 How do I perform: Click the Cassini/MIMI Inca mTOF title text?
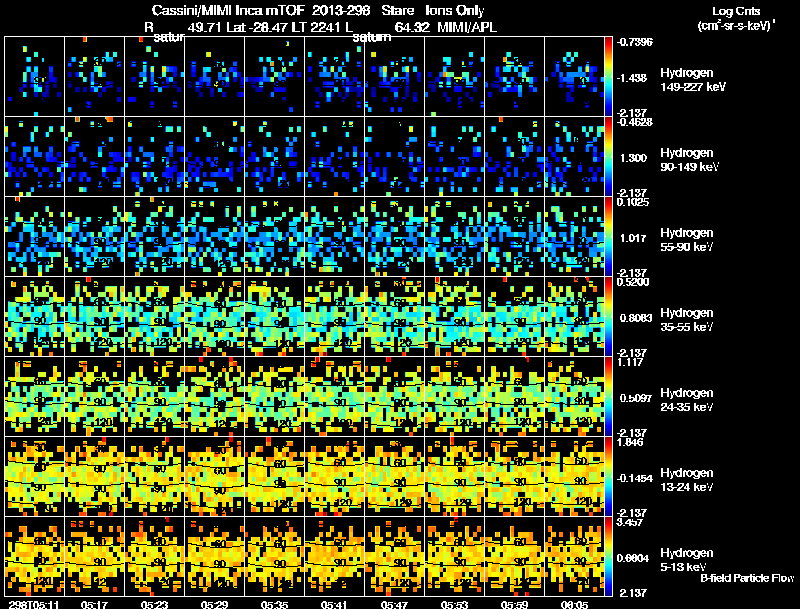pos(228,10)
